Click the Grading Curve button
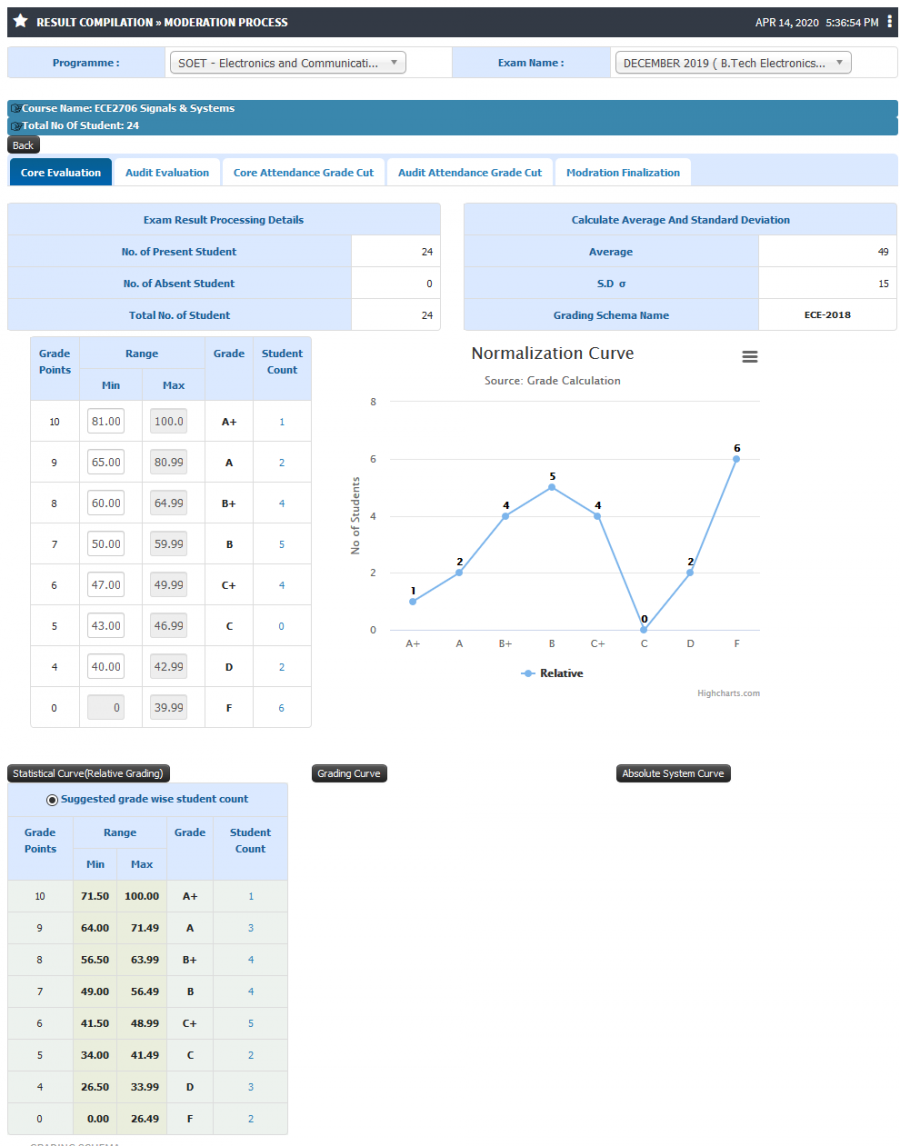 click(349, 773)
